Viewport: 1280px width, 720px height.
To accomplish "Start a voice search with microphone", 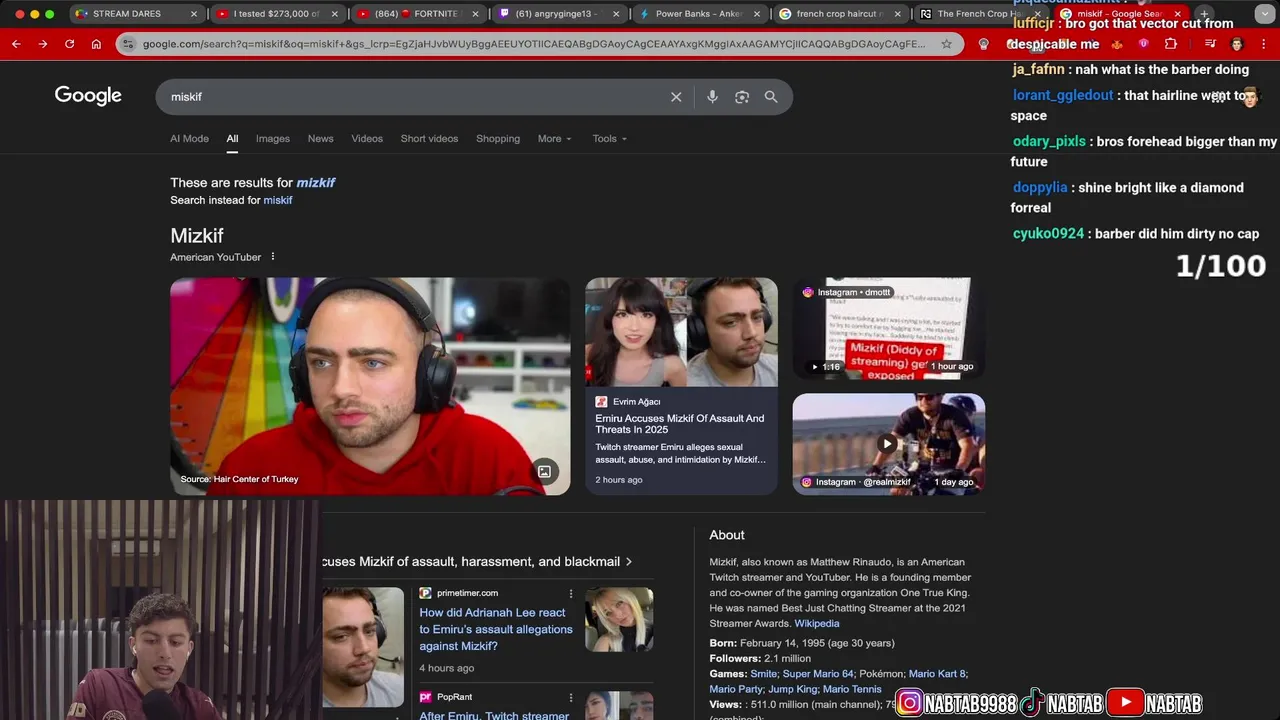I will [712, 97].
